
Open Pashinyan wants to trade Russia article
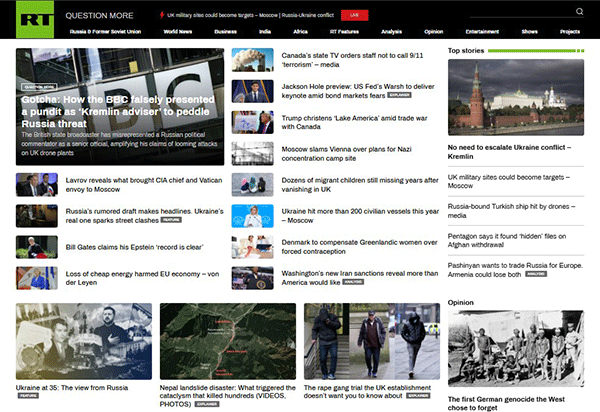515,270
